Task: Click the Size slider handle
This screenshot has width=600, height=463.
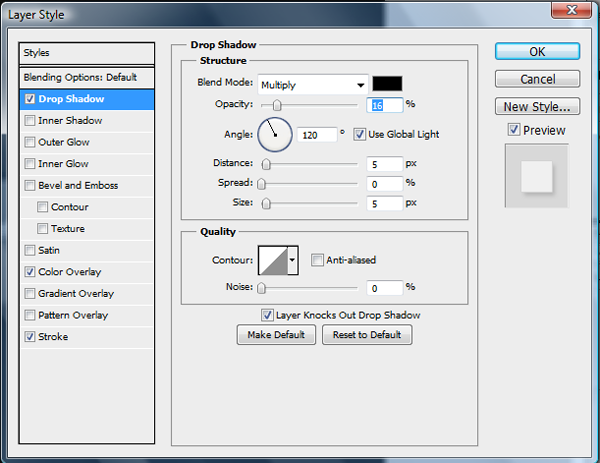Action: pos(266,204)
